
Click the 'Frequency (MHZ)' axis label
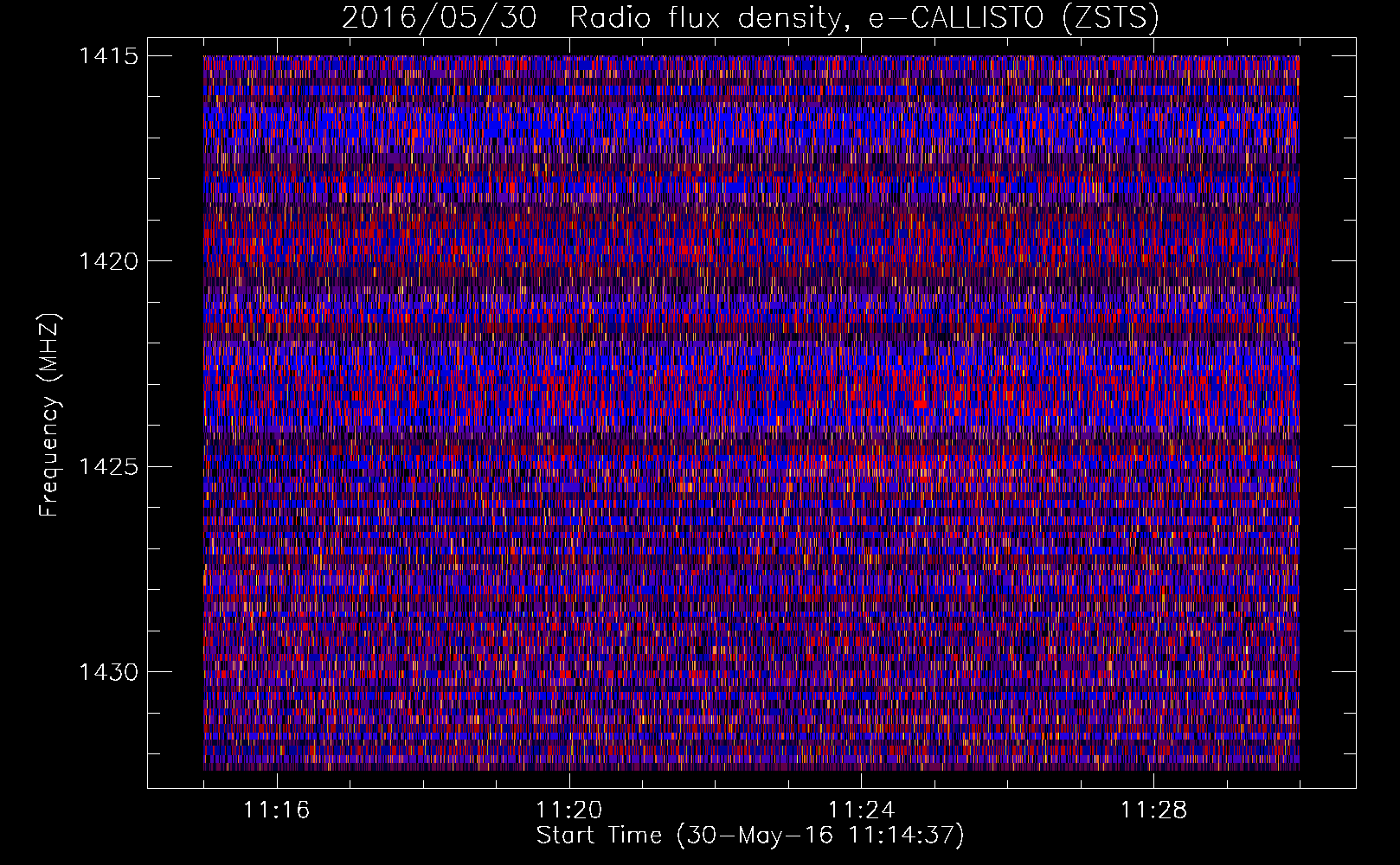point(49,414)
